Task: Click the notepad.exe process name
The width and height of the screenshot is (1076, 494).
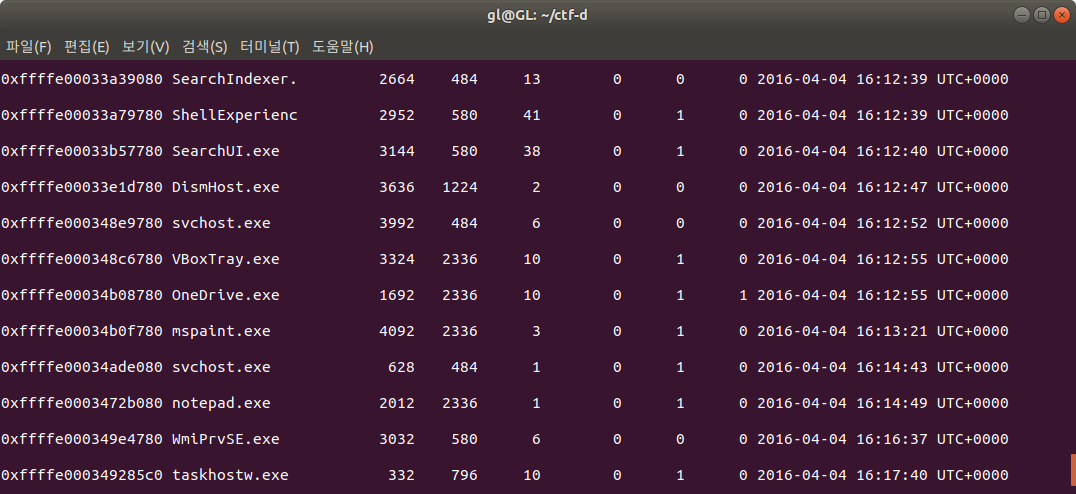Action: [221, 403]
